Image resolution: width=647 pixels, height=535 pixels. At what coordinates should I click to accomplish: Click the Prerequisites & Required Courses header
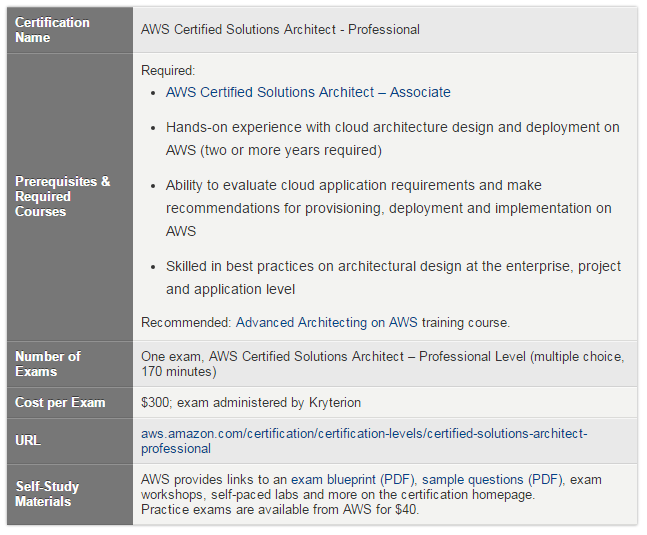click(x=70, y=197)
